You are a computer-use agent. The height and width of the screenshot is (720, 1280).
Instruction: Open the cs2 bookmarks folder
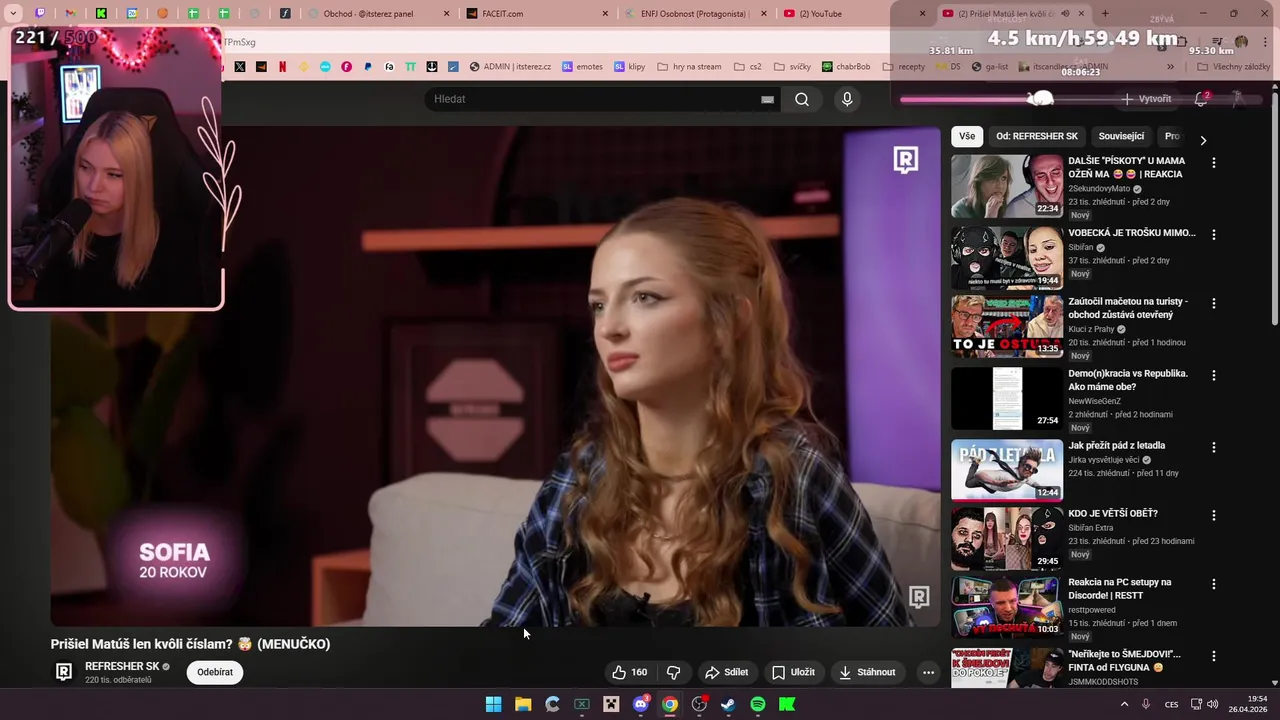tap(748, 67)
